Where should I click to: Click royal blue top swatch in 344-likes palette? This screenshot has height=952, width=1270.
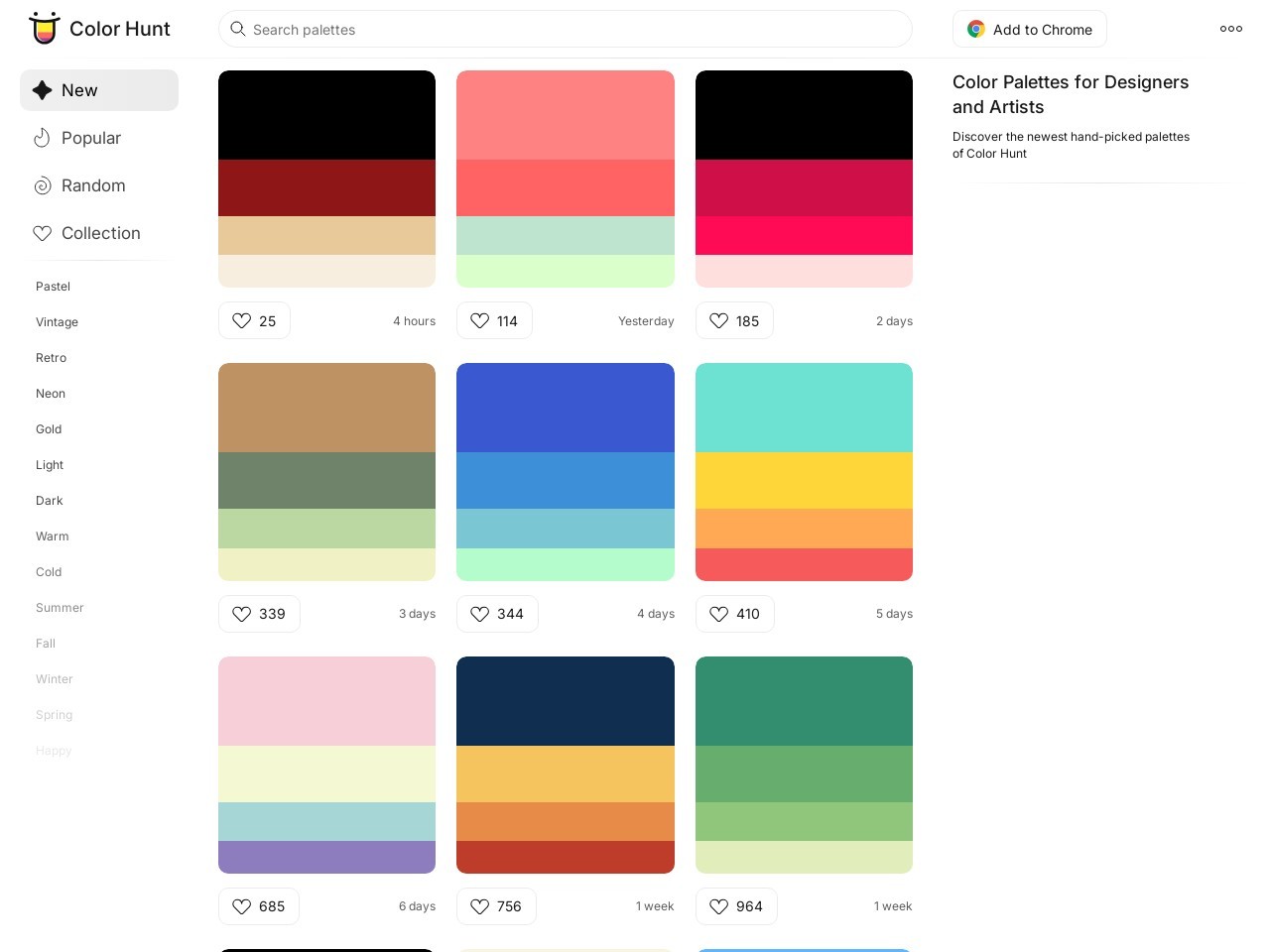(566, 408)
